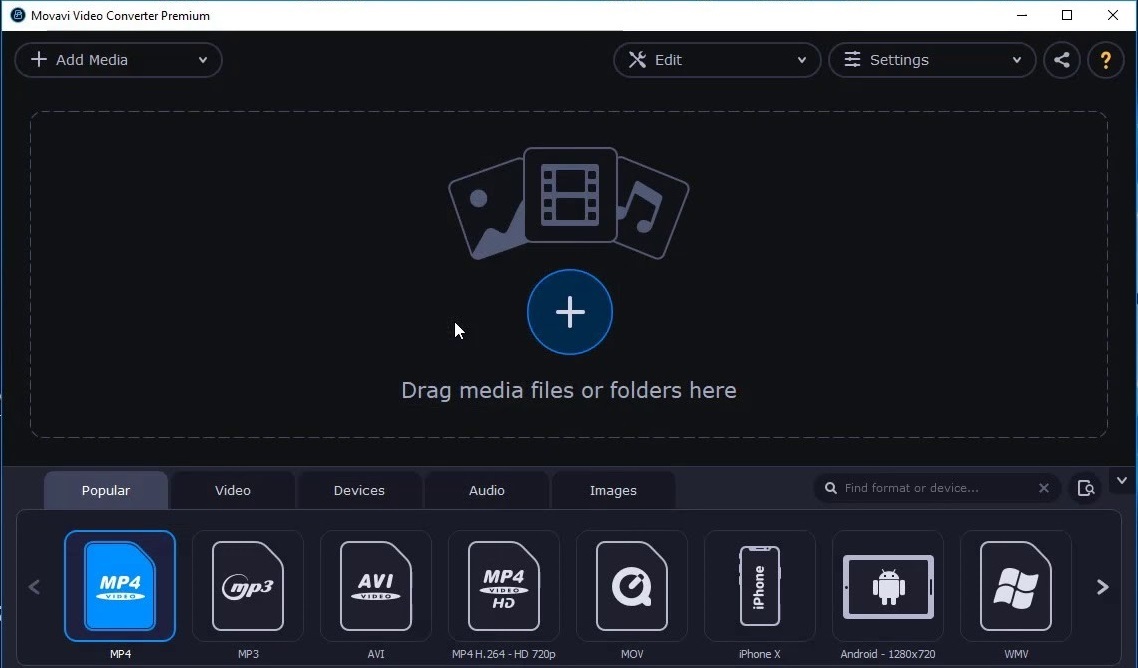Viewport: 1138px width, 668px height.
Task: Click 'Drag media files or folders here' text
Action: pyautogui.click(x=569, y=390)
